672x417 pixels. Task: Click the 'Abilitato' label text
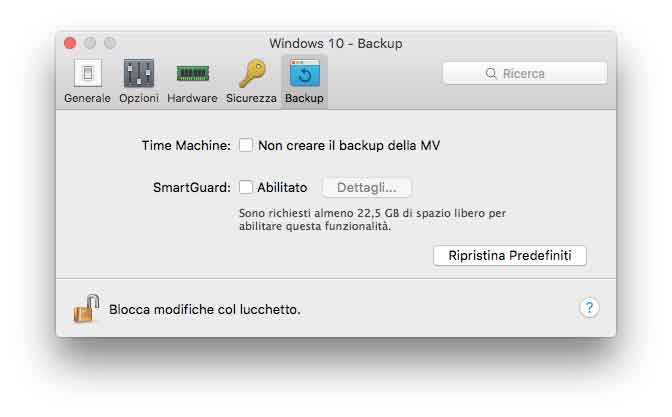tap(282, 187)
